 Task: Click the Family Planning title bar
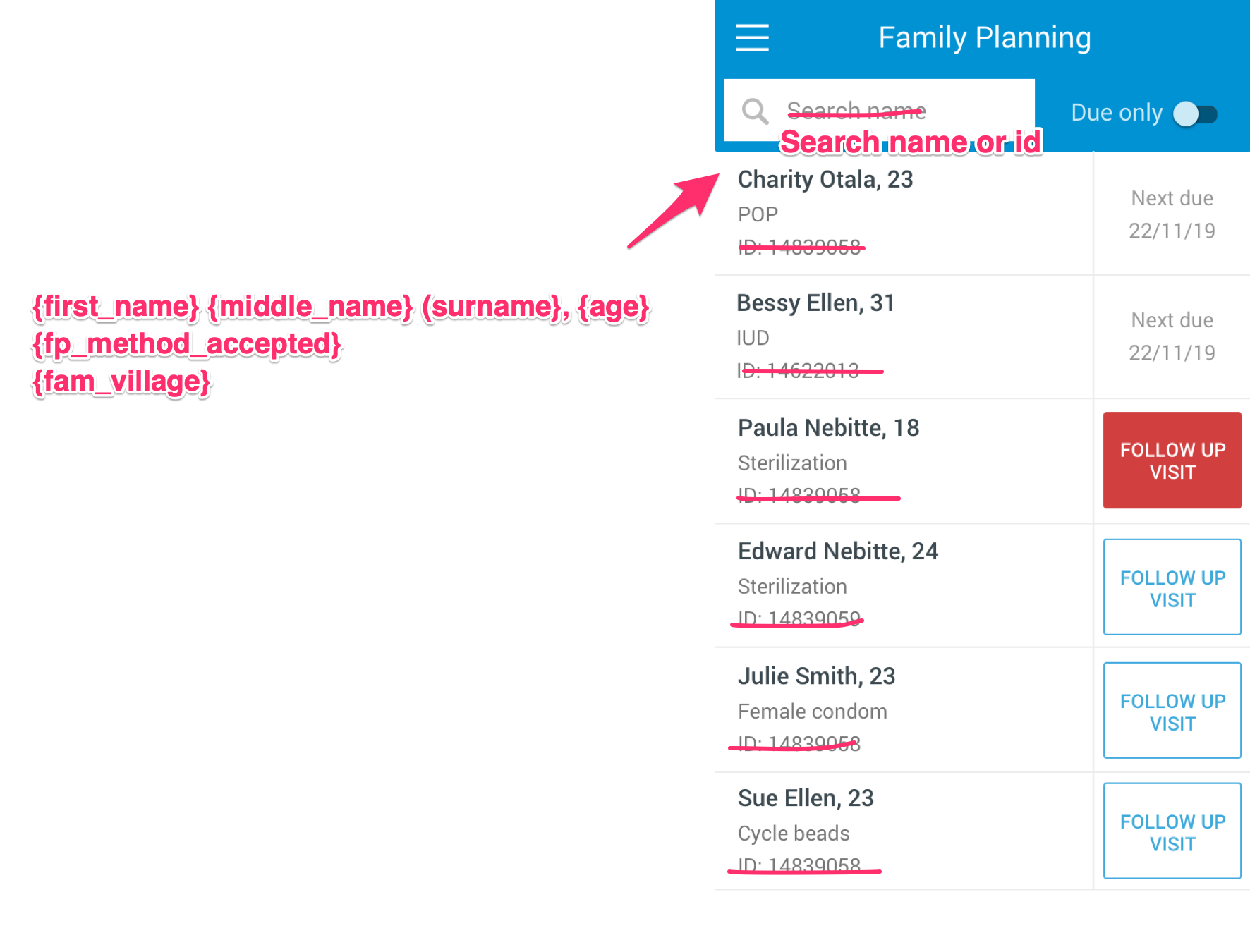985,37
